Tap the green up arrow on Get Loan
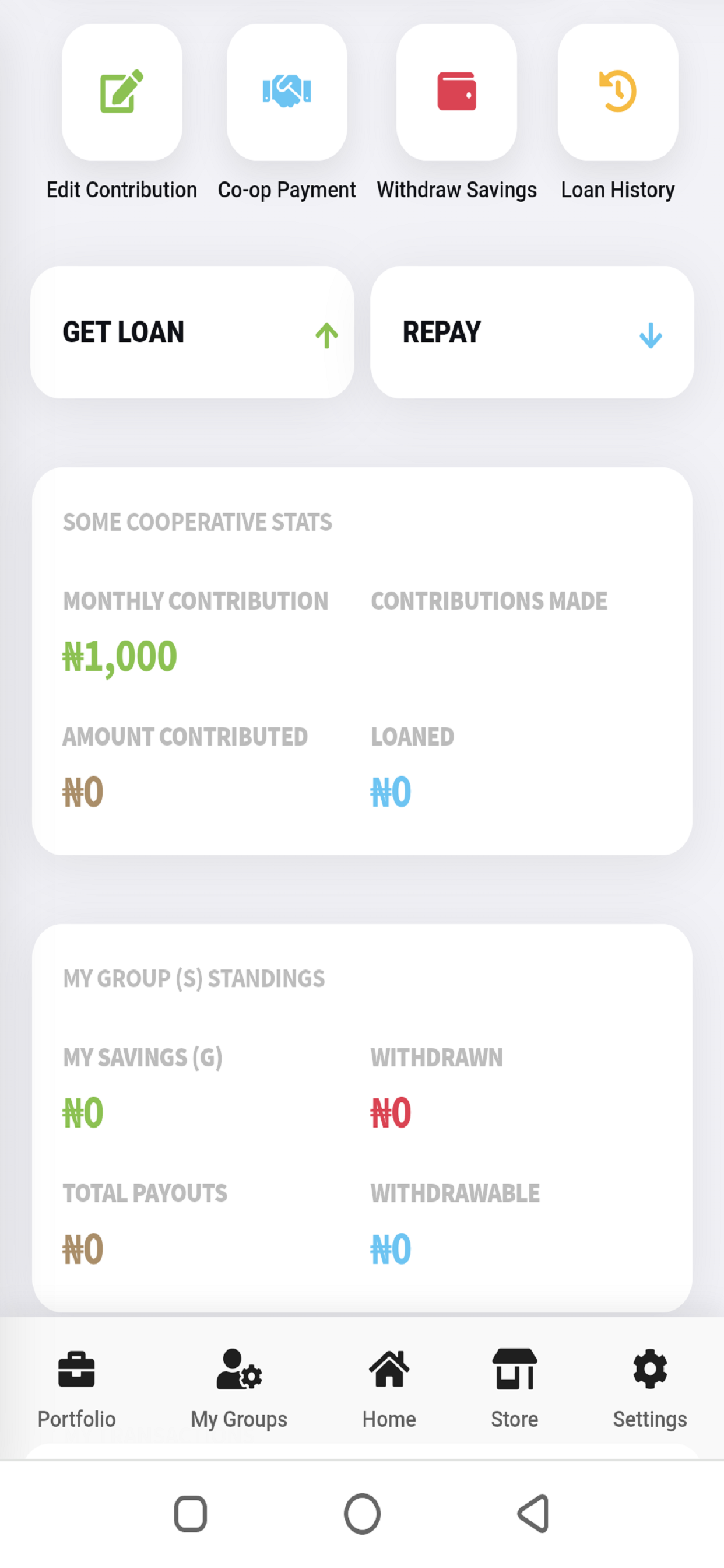This screenshot has height=1568, width=724. click(326, 335)
